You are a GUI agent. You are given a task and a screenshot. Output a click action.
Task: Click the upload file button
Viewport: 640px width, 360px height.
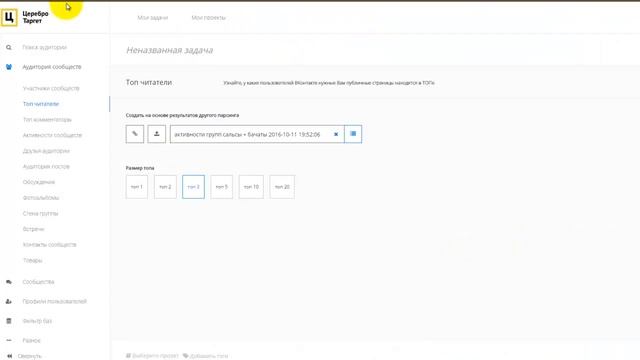[156, 134]
